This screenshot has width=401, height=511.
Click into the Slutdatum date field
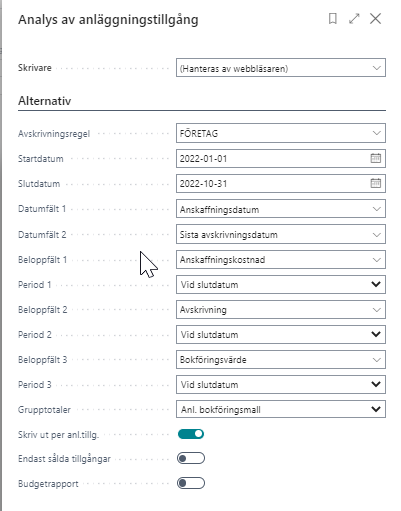[x=273, y=183]
